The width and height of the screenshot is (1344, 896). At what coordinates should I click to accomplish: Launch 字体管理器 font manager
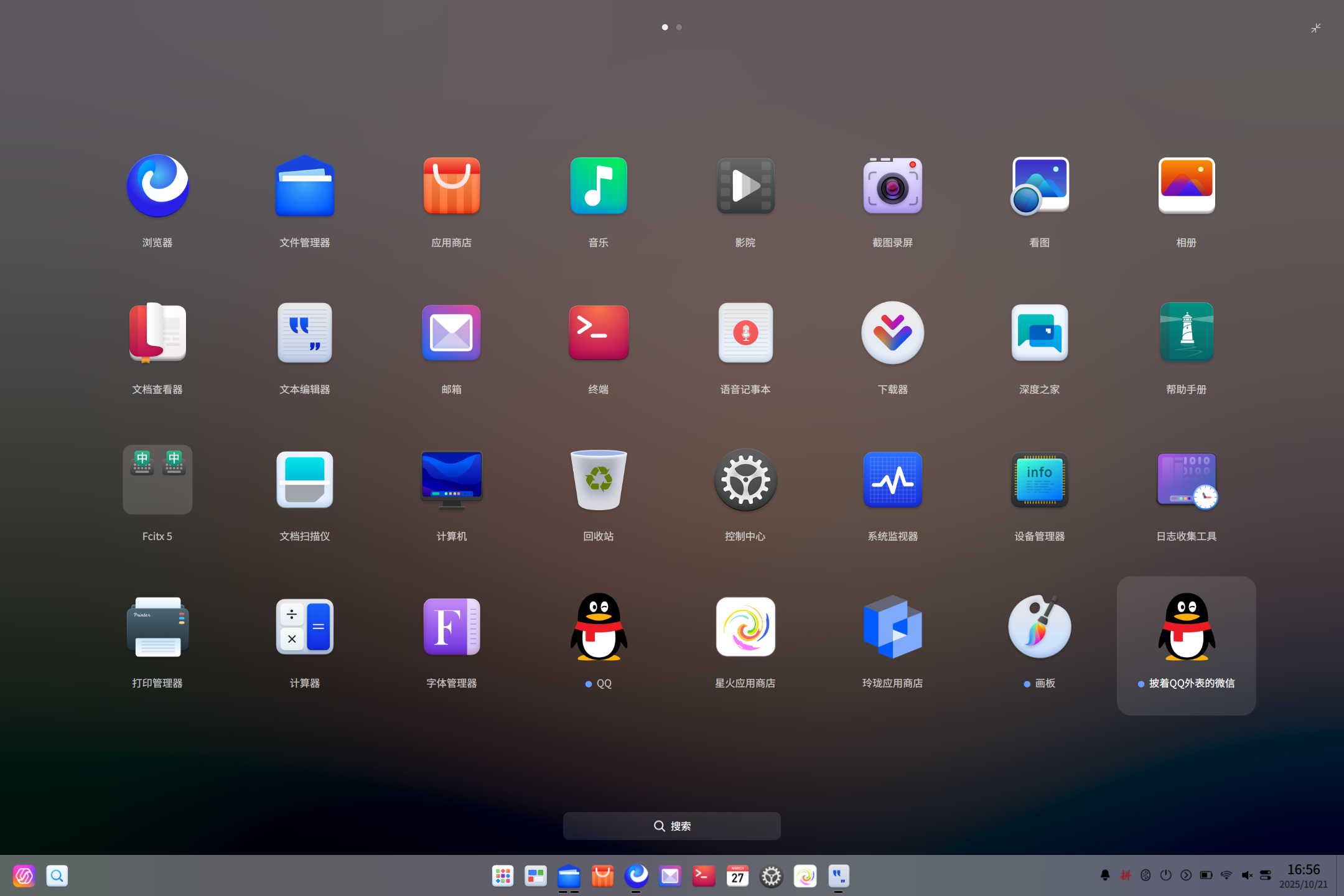(452, 627)
